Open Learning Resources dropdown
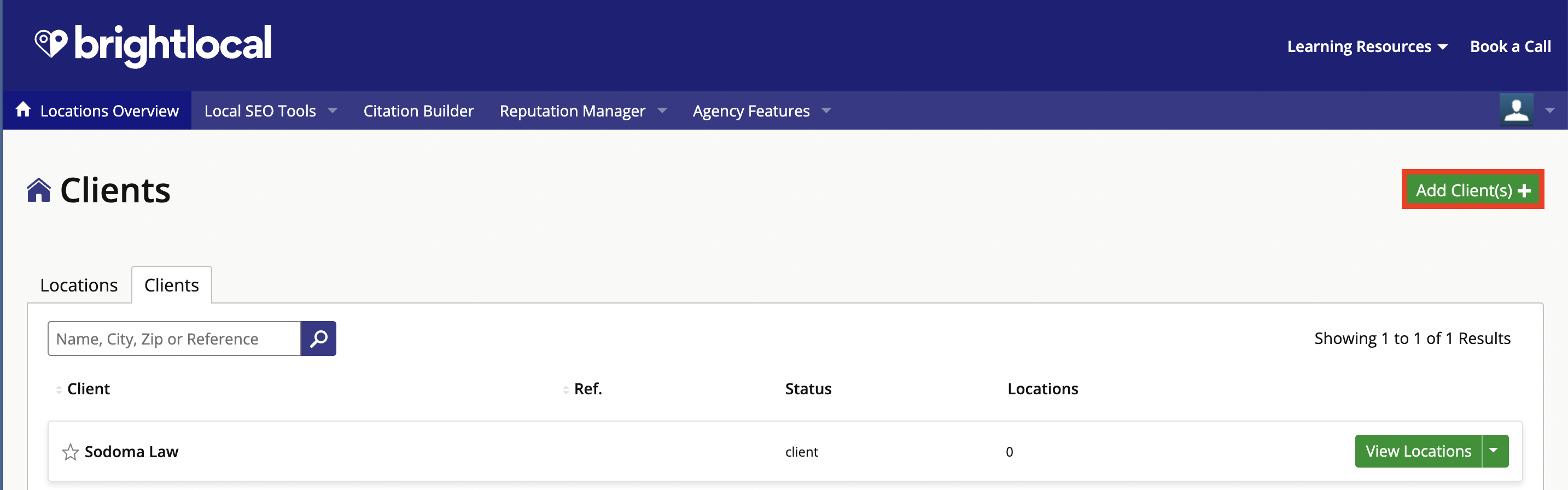 pyautogui.click(x=1367, y=46)
